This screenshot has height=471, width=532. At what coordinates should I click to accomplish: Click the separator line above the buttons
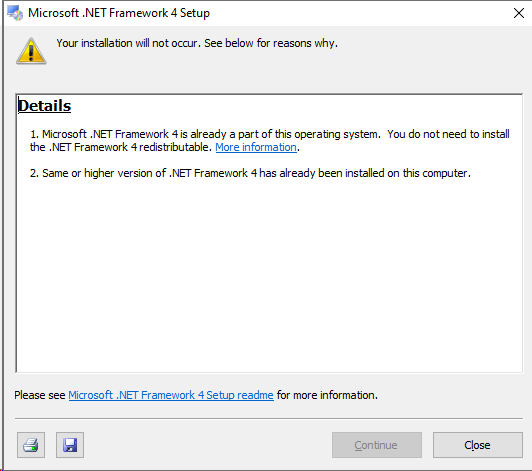point(269,418)
